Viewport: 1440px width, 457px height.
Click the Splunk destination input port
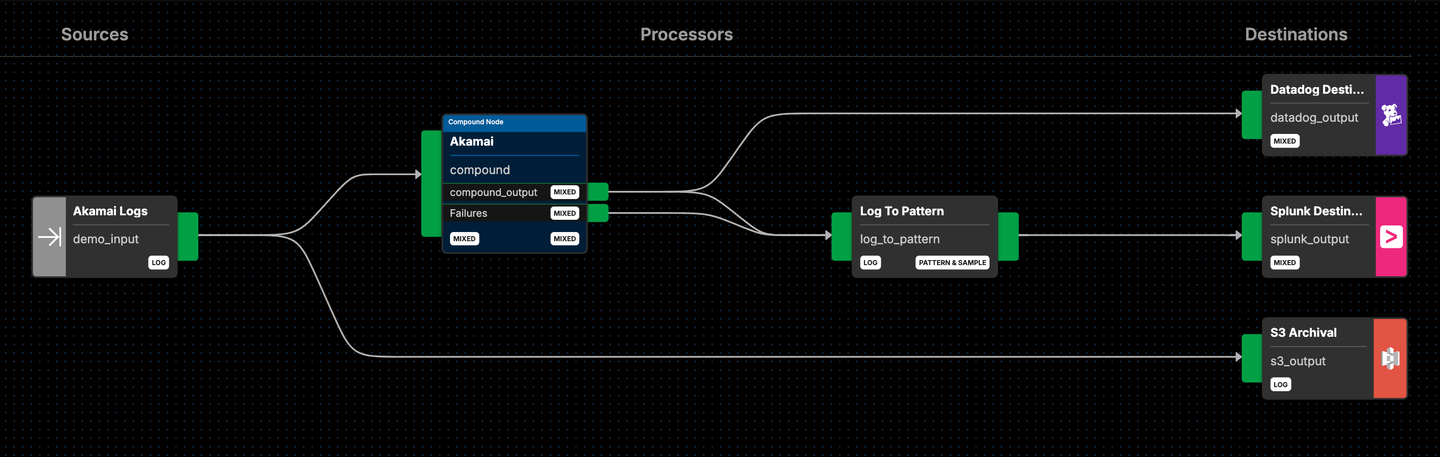click(1252, 237)
